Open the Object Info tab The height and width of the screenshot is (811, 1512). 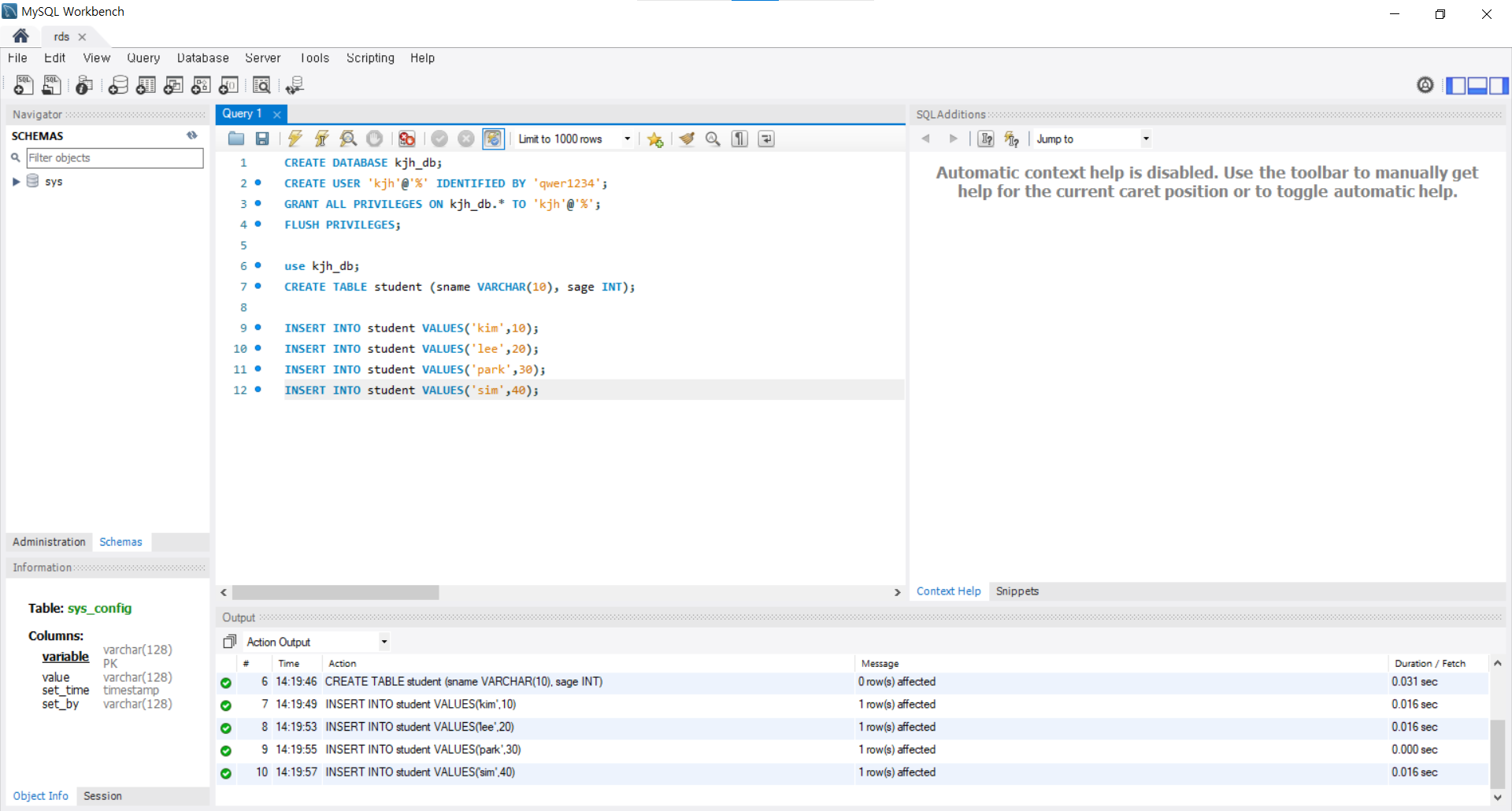point(41,796)
